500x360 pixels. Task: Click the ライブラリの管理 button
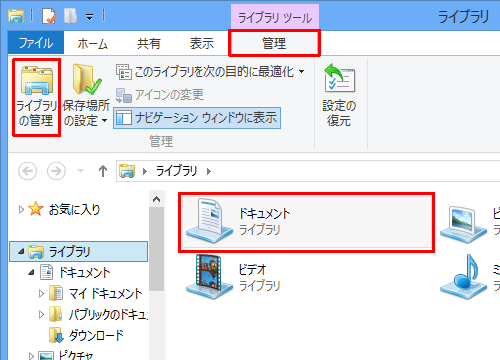coord(36,97)
